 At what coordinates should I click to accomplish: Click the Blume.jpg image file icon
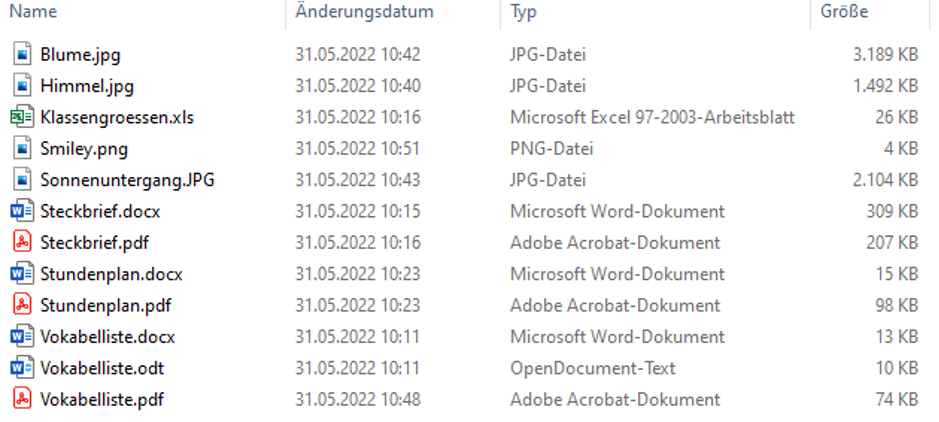point(22,54)
